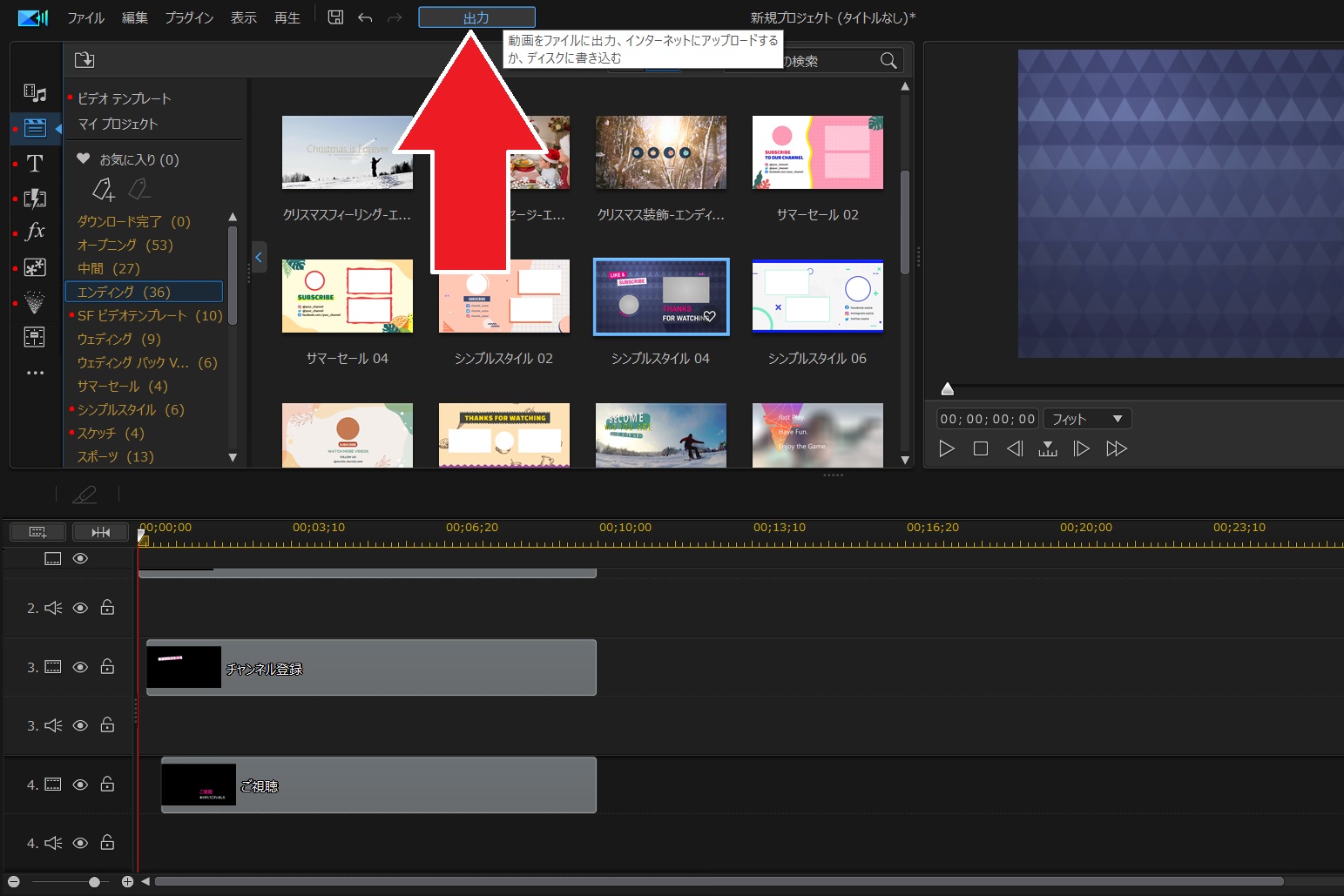This screenshot has width=1344, height=896.
Task: Open the Project/Video Template Room icon
Action: click(x=35, y=128)
